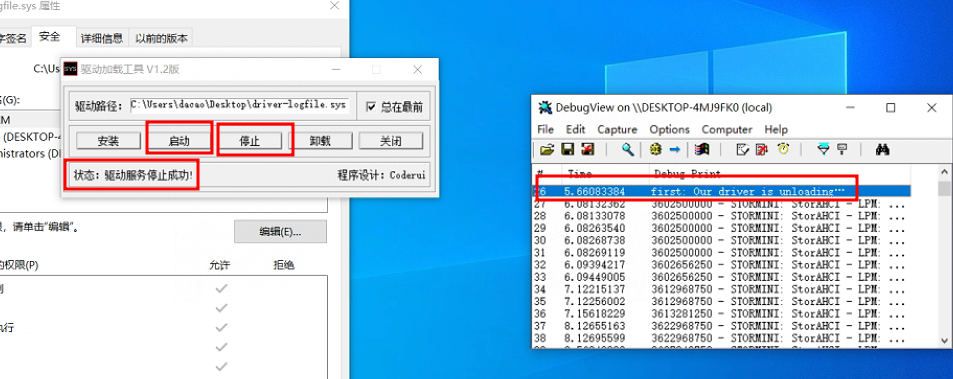Click the clock Time Format icon

click(783, 149)
